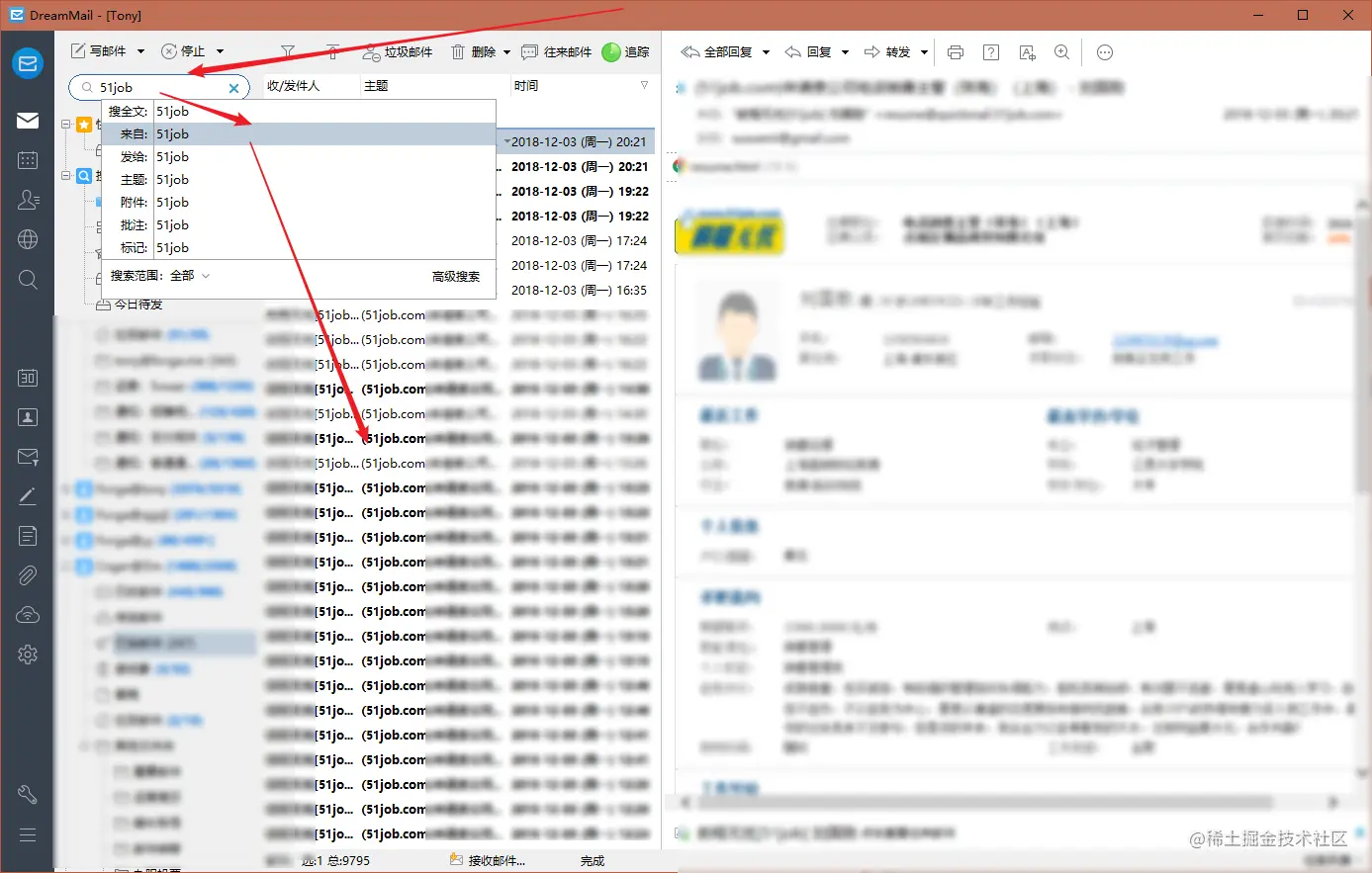
Task: Open the 全部回复 dropdown arrow
Action: click(766, 52)
